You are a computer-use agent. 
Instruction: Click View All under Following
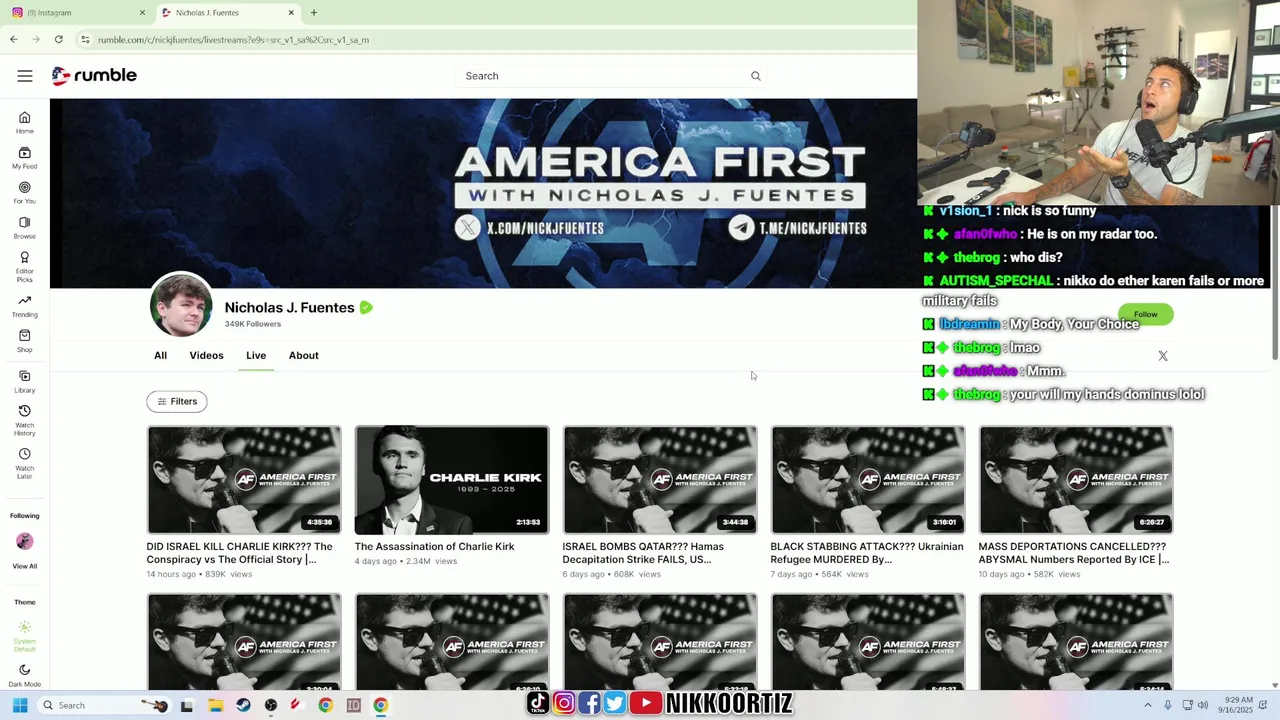pyautogui.click(x=24, y=566)
